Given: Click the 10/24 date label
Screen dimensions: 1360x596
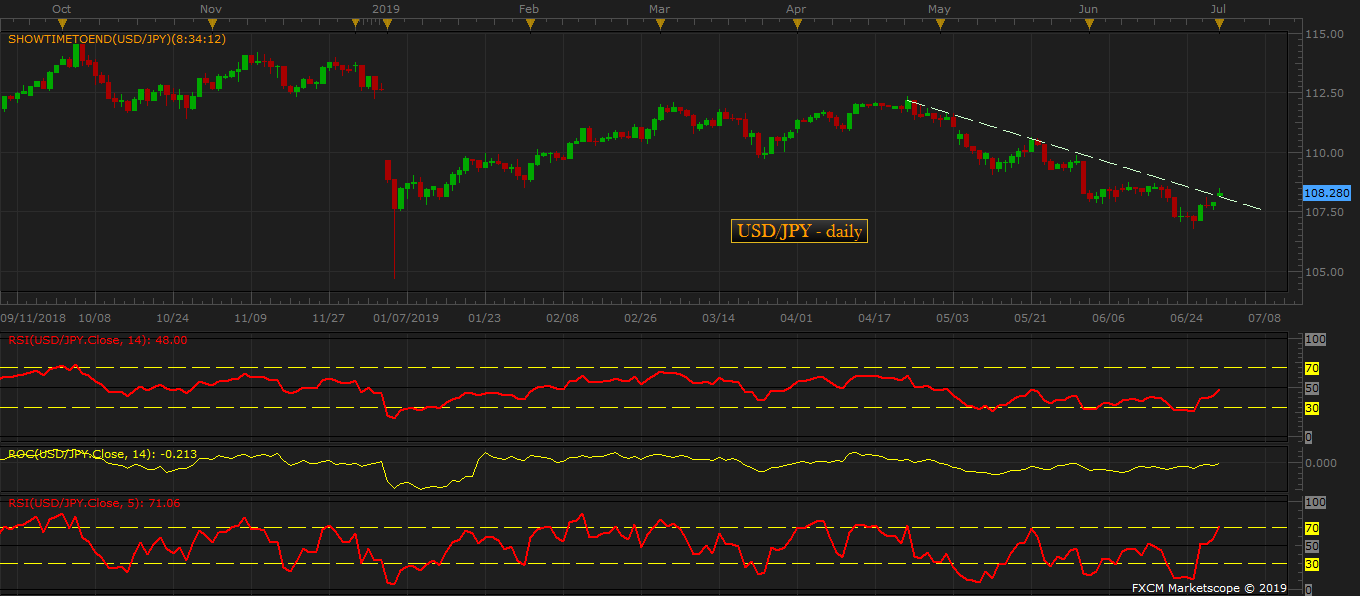Looking at the screenshot, I should coord(173,318).
